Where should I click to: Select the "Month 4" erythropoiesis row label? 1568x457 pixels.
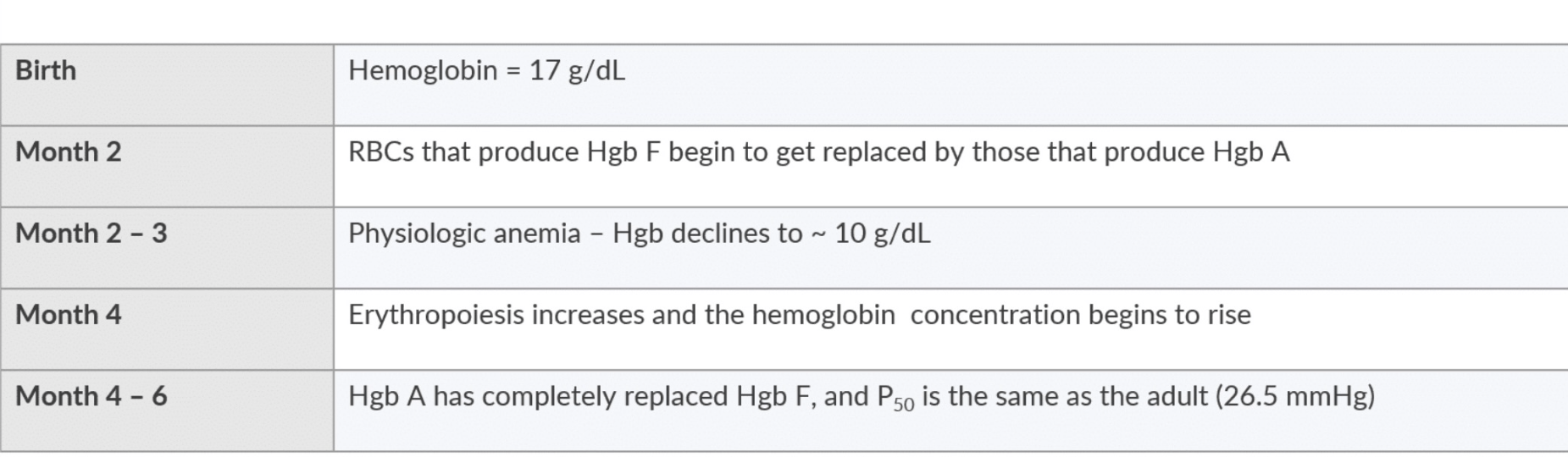point(69,315)
